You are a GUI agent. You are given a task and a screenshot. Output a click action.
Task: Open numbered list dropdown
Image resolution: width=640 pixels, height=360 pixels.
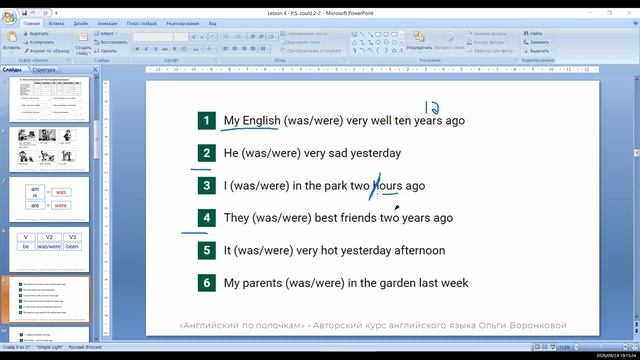pos(239,37)
